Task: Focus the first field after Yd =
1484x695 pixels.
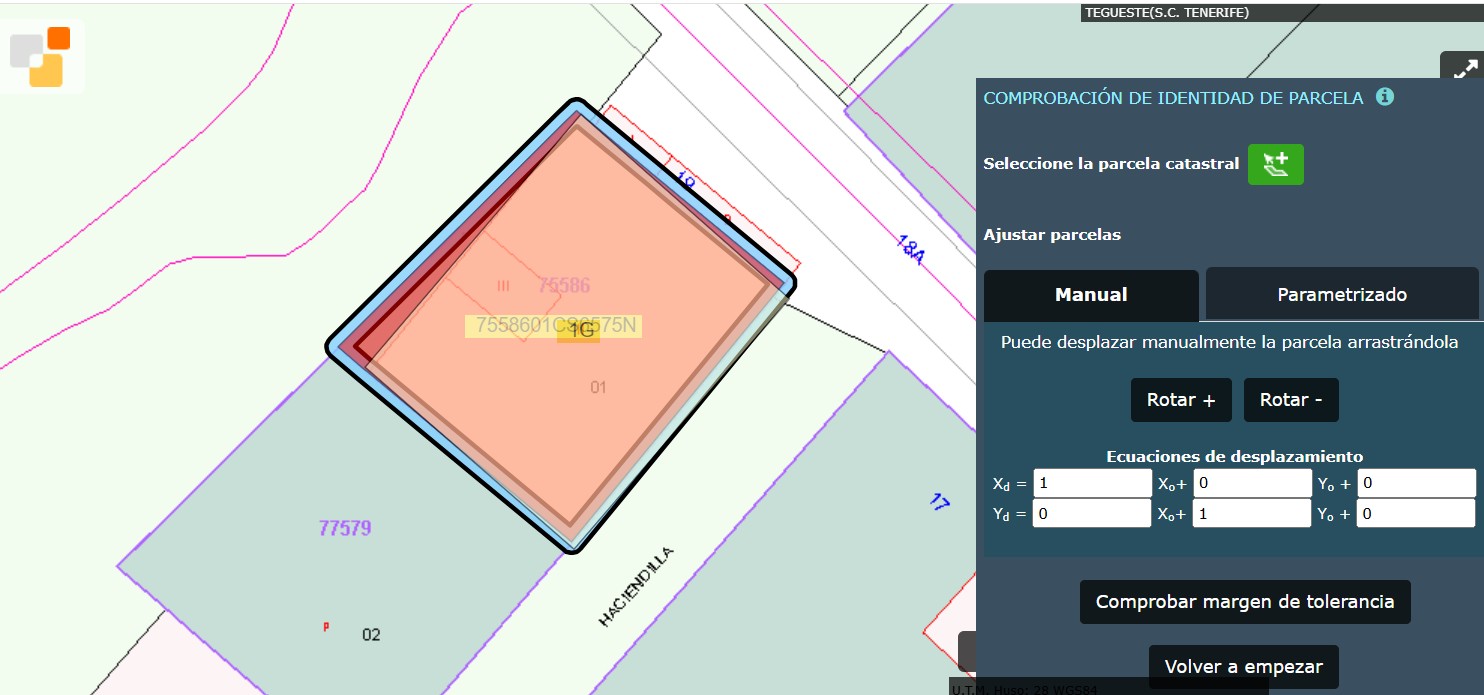Action: tap(1092, 514)
